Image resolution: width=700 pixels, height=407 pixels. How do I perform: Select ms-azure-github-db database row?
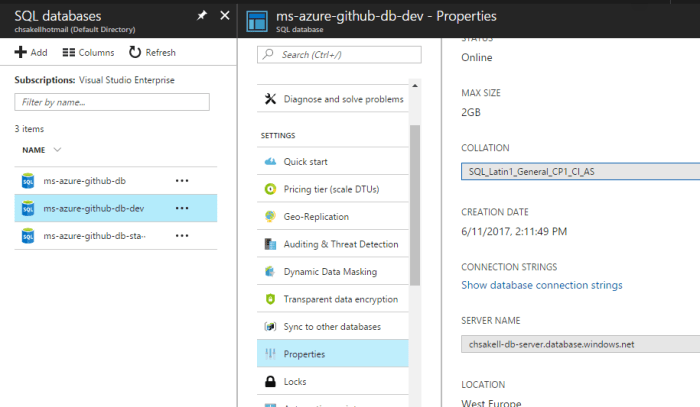(85, 181)
